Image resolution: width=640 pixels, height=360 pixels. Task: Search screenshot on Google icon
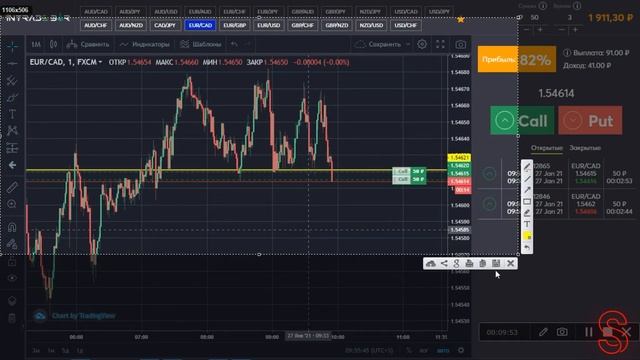click(x=456, y=264)
